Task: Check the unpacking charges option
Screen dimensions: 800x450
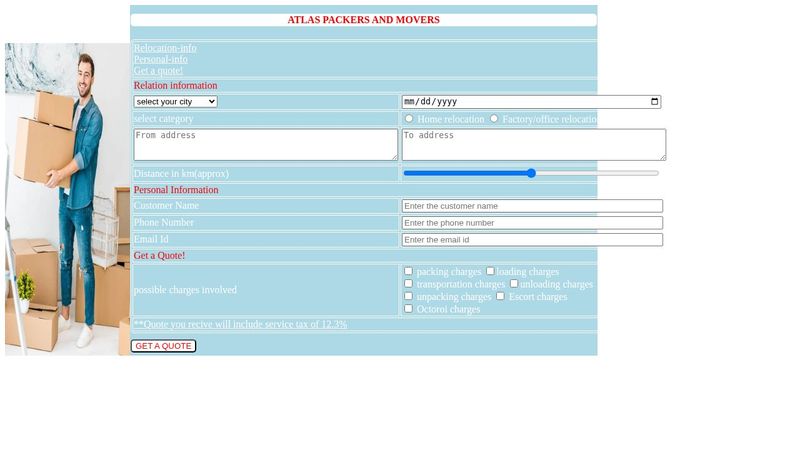Action: pyautogui.click(x=409, y=296)
